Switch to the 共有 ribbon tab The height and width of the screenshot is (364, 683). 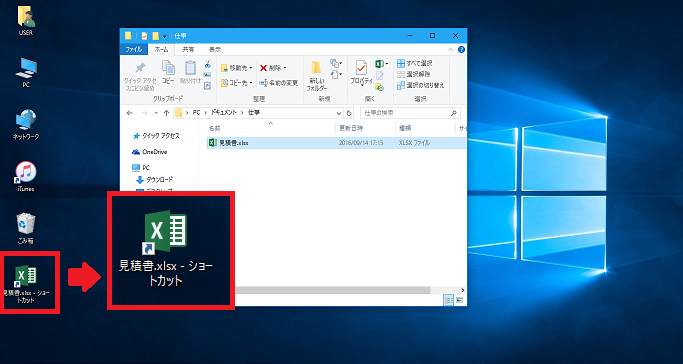[x=188, y=50]
